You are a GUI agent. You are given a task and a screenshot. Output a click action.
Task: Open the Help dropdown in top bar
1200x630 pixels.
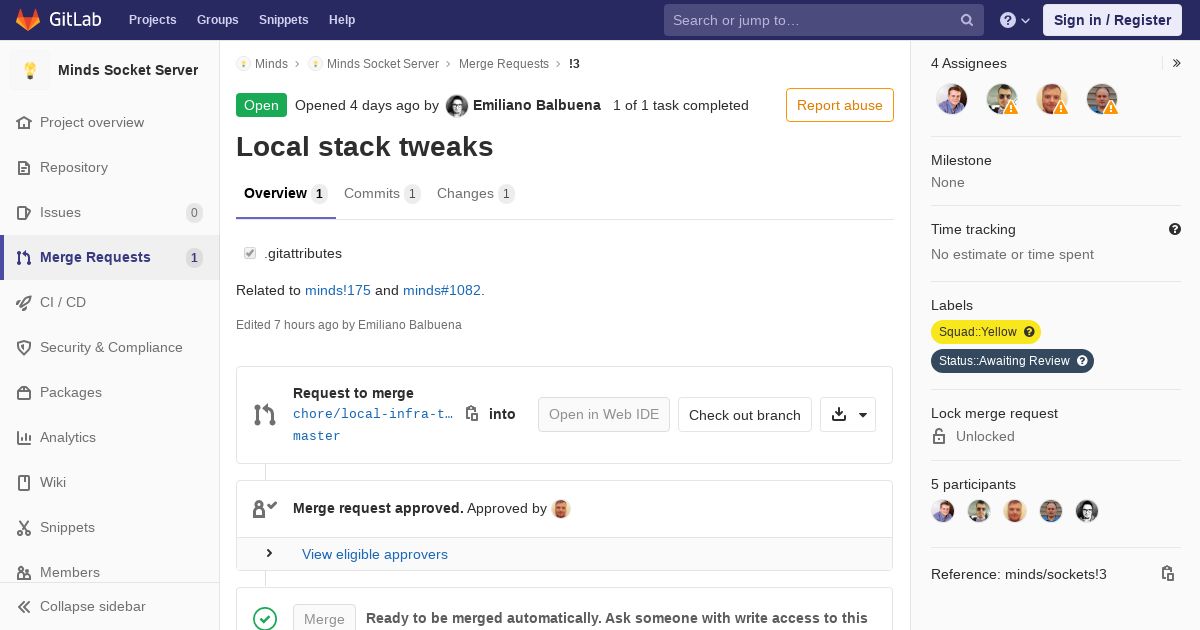[1015, 20]
